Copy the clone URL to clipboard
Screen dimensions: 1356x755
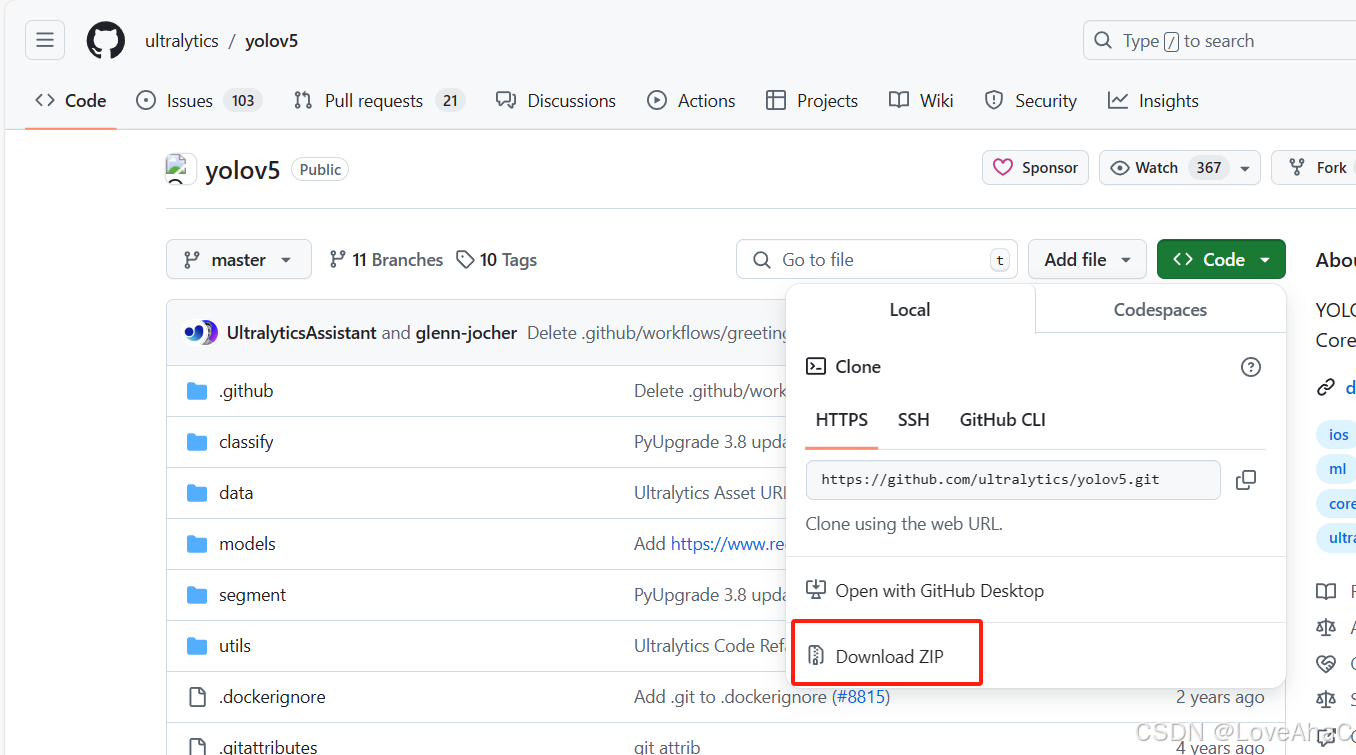pyautogui.click(x=1246, y=480)
